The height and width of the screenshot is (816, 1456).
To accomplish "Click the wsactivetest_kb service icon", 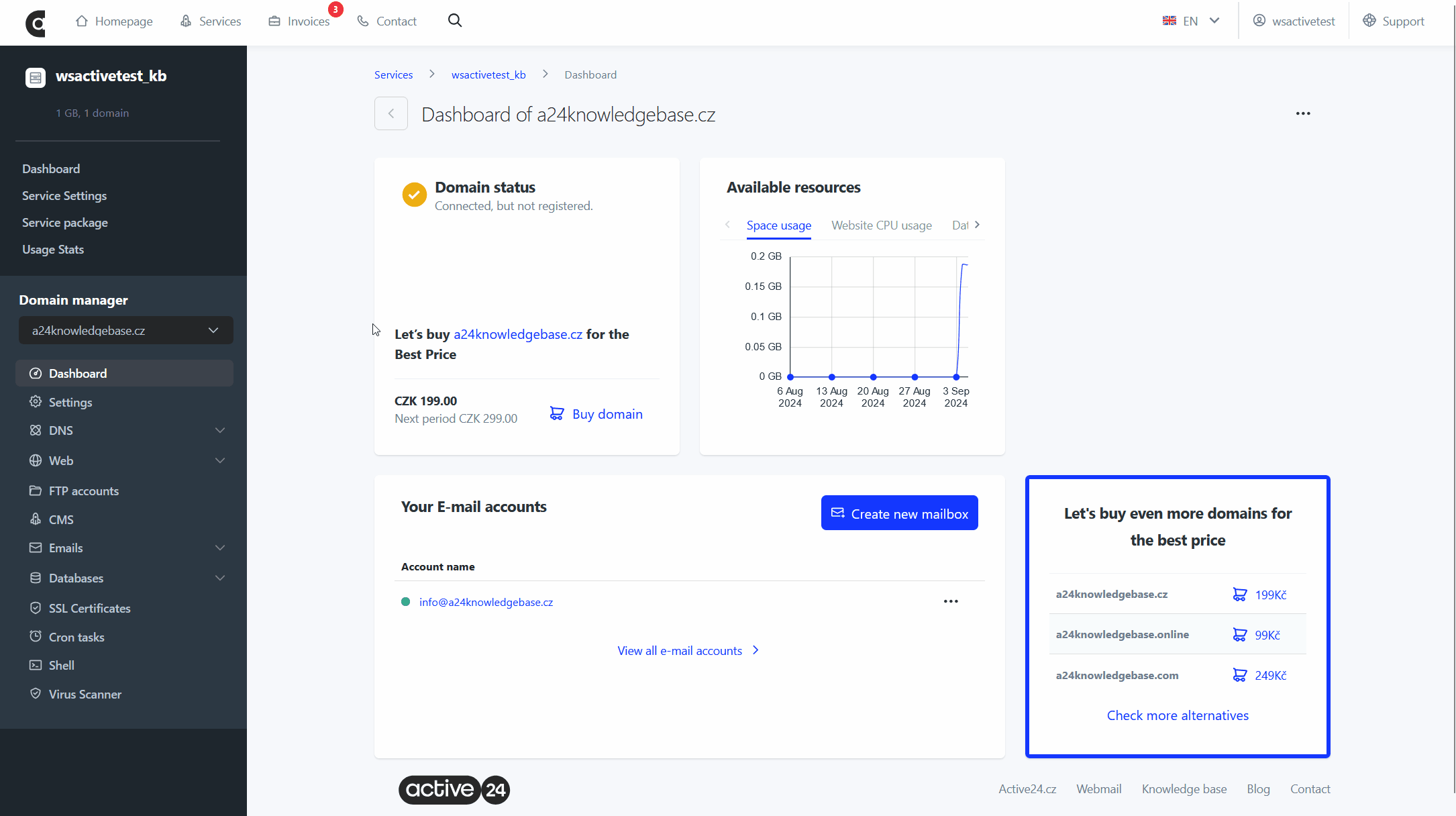I will (x=36, y=77).
